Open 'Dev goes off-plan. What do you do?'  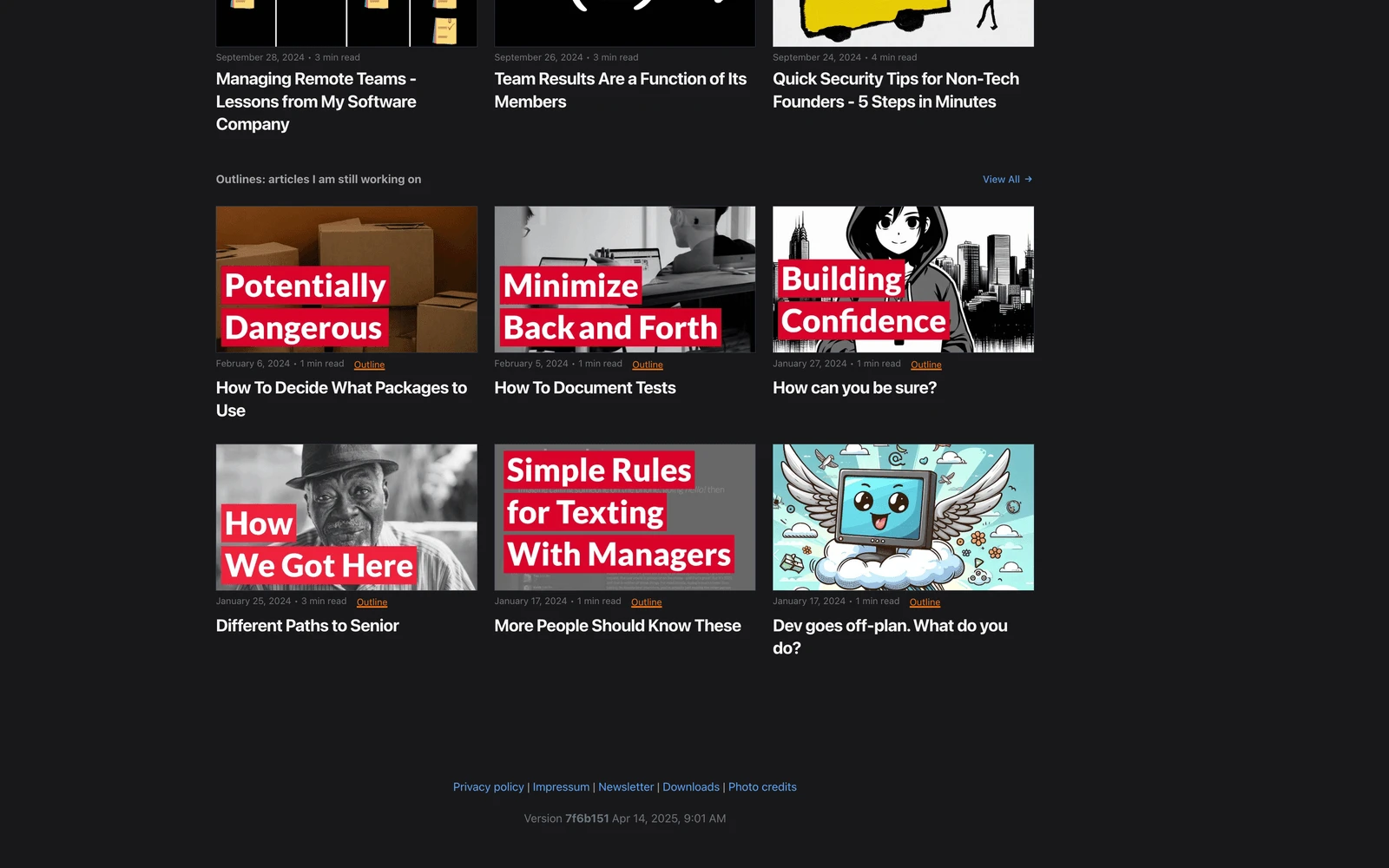[890, 637]
